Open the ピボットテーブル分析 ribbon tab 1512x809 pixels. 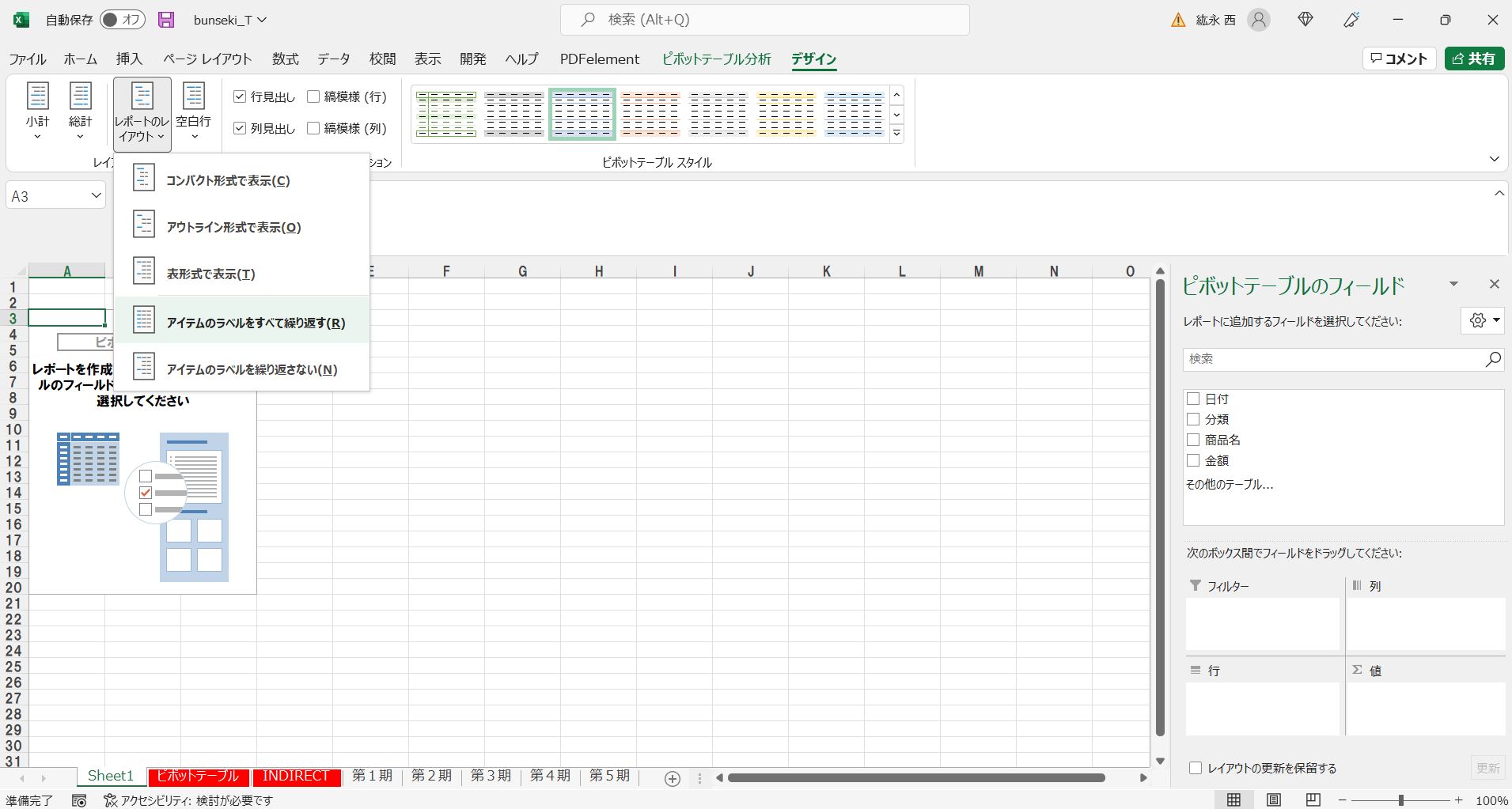click(x=716, y=59)
